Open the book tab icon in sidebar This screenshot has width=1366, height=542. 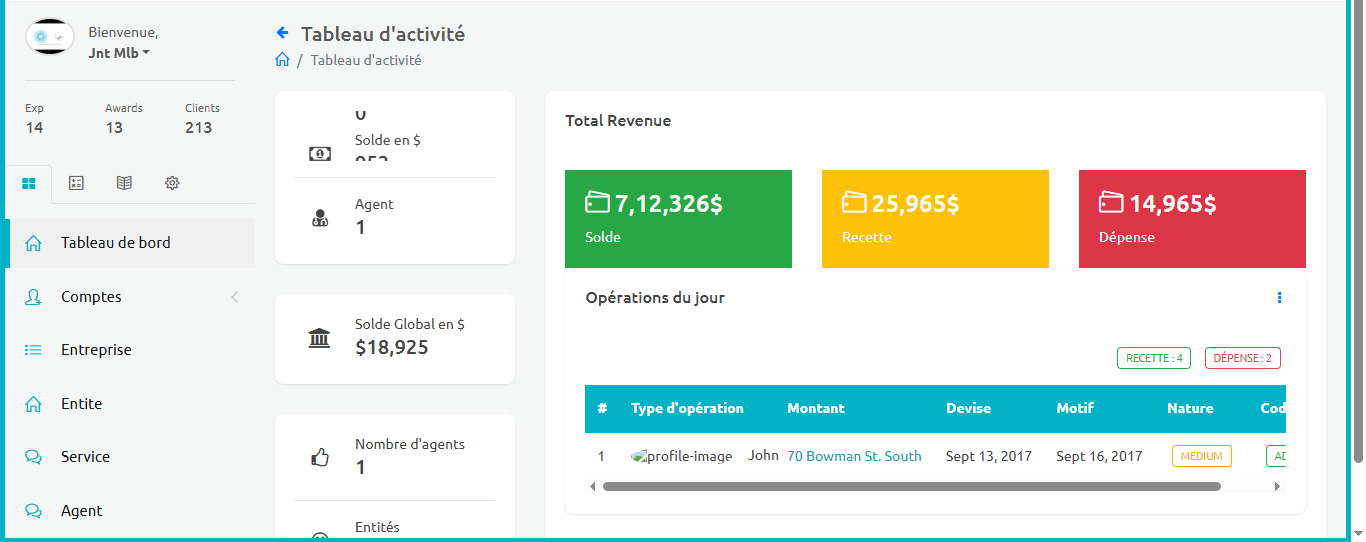click(124, 183)
